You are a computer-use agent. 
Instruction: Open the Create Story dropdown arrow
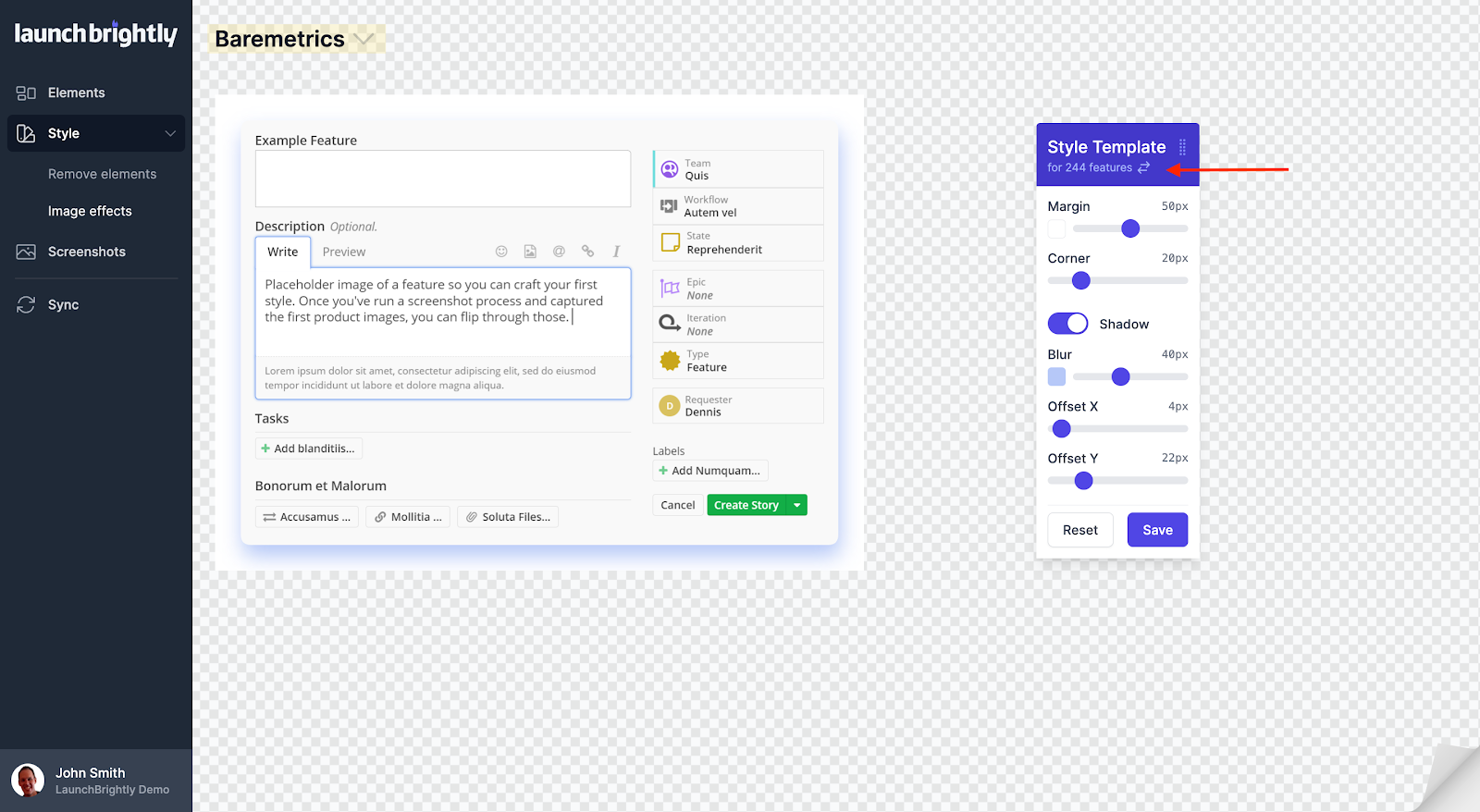pos(796,505)
